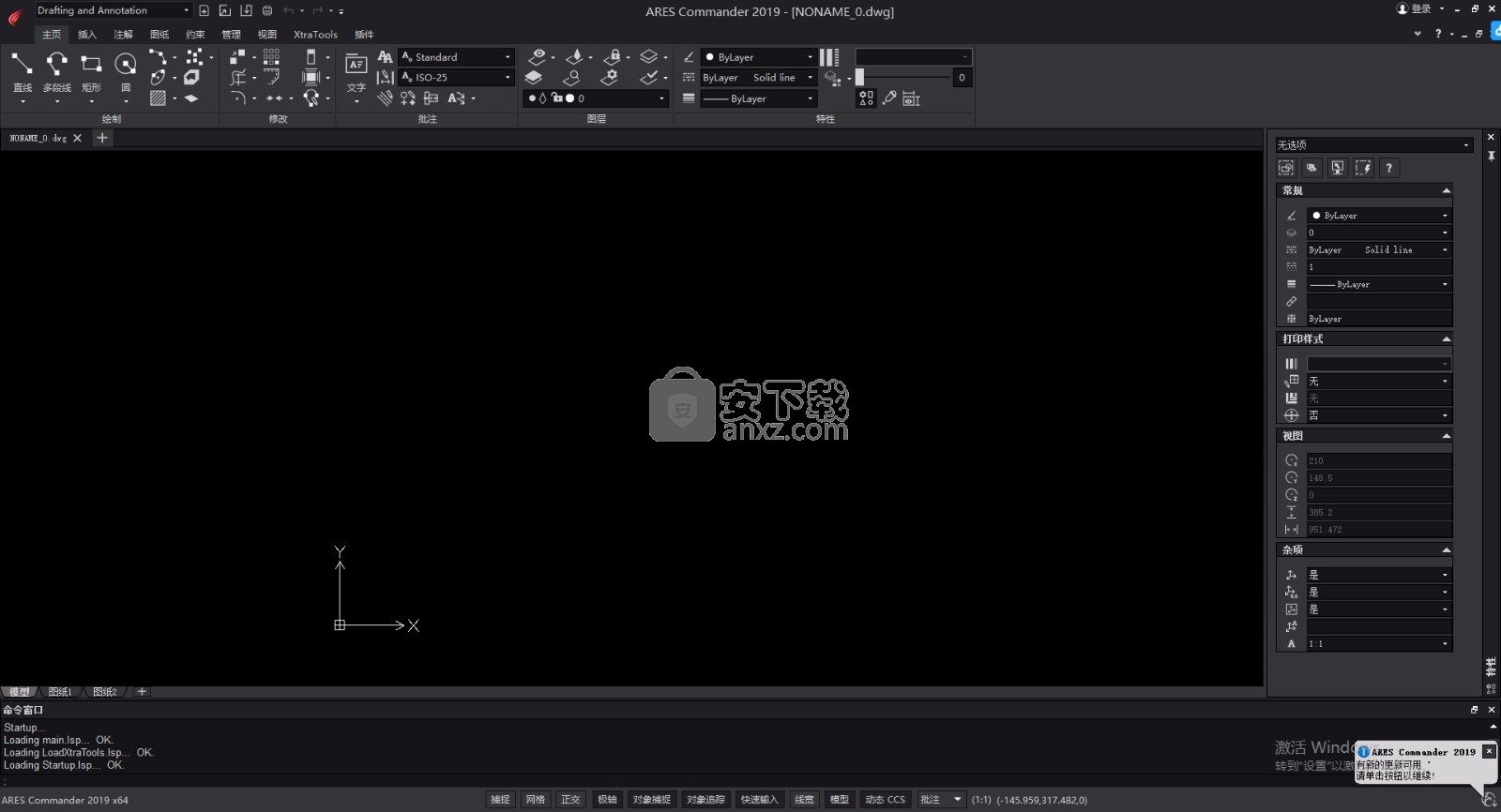Click the help question mark in Properties panel
Image resolution: width=1501 pixels, height=812 pixels.
1389,168
